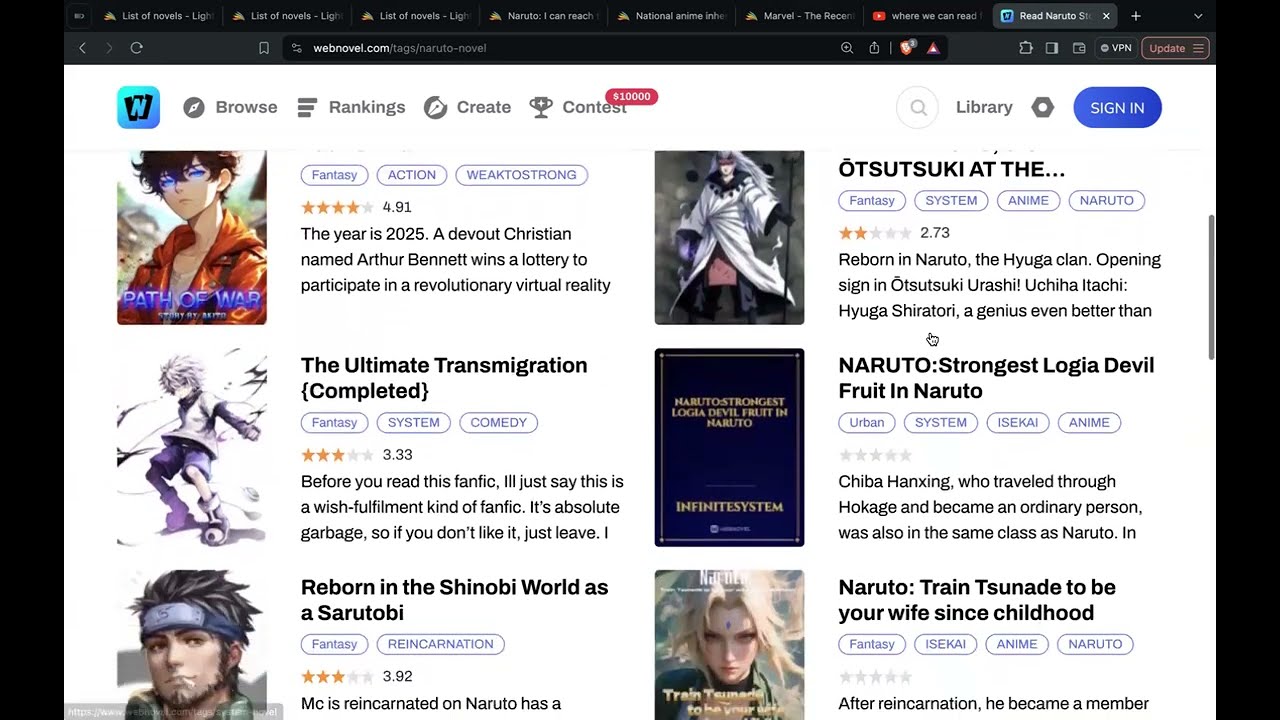Expand the tab search dropdown arrow
1280x720 pixels.
coord(1198,16)
